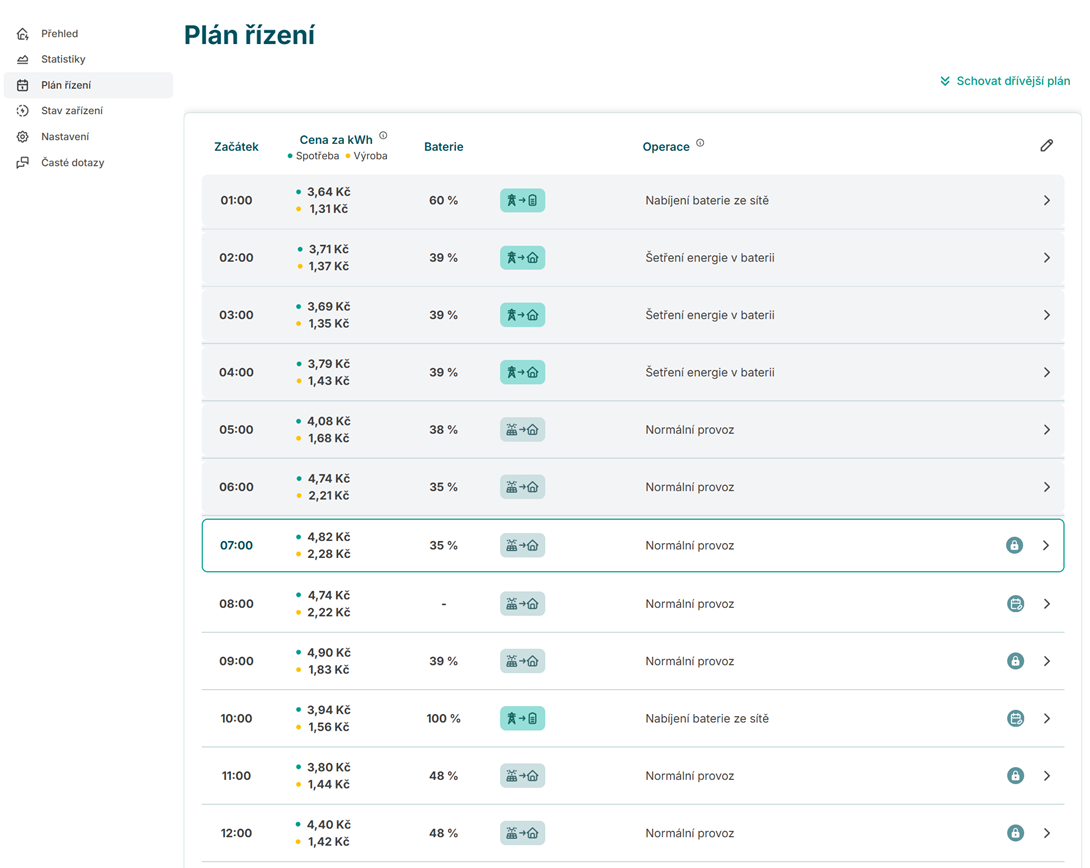Click the info icon next to Operace
Image resolution: width=1090 pixels, height=868 pixels.
(700, 143)
